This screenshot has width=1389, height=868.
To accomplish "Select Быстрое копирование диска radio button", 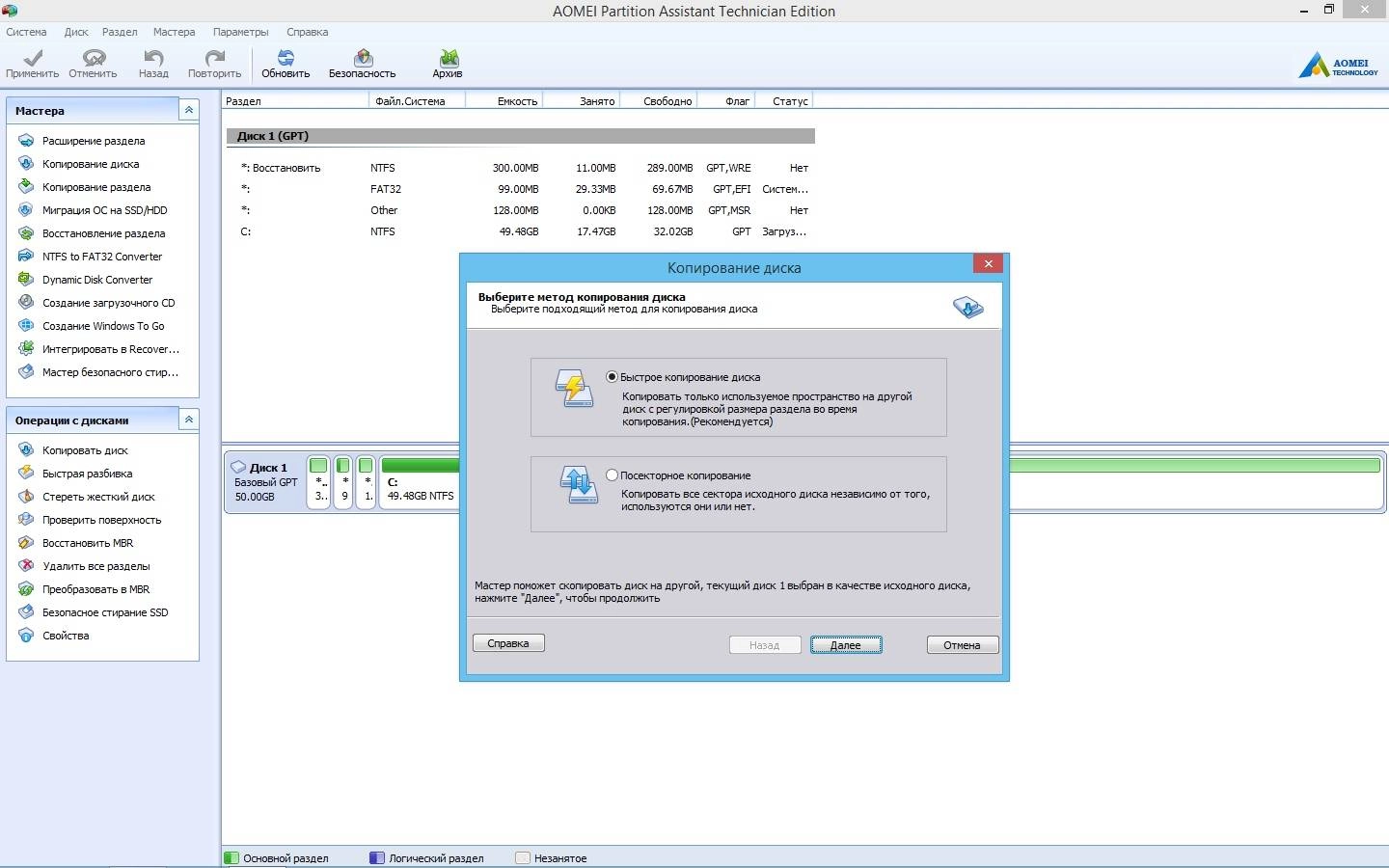I will [612, 377].
